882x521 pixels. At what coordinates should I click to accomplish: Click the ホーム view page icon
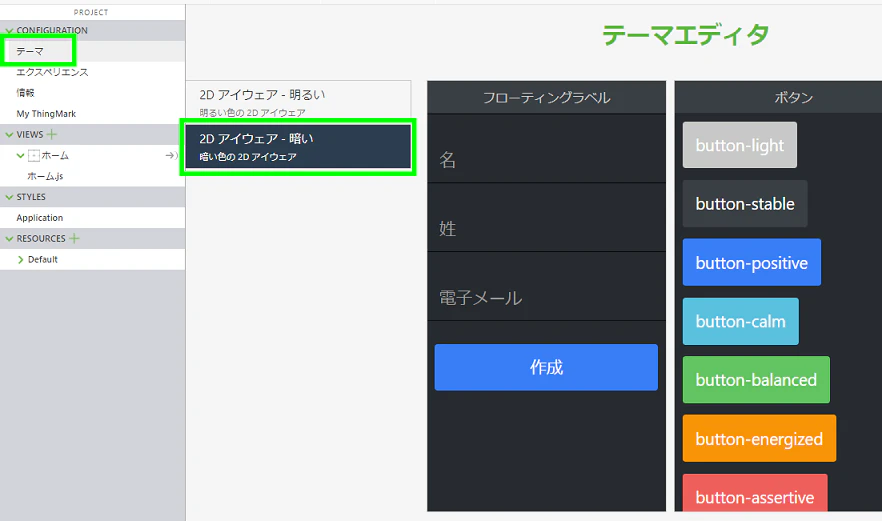coord(34,155)
